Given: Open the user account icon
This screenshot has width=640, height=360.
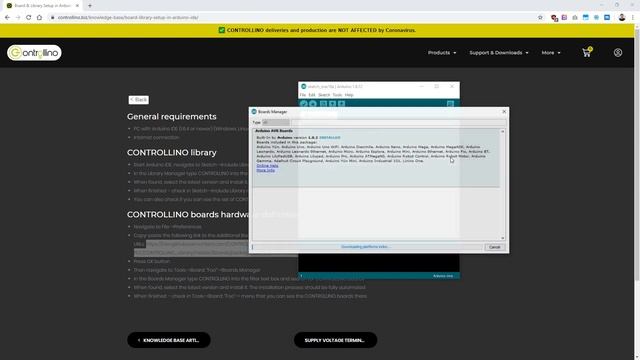Looking at the screenshot, I should pyautogui.click(x=618, y=52).
